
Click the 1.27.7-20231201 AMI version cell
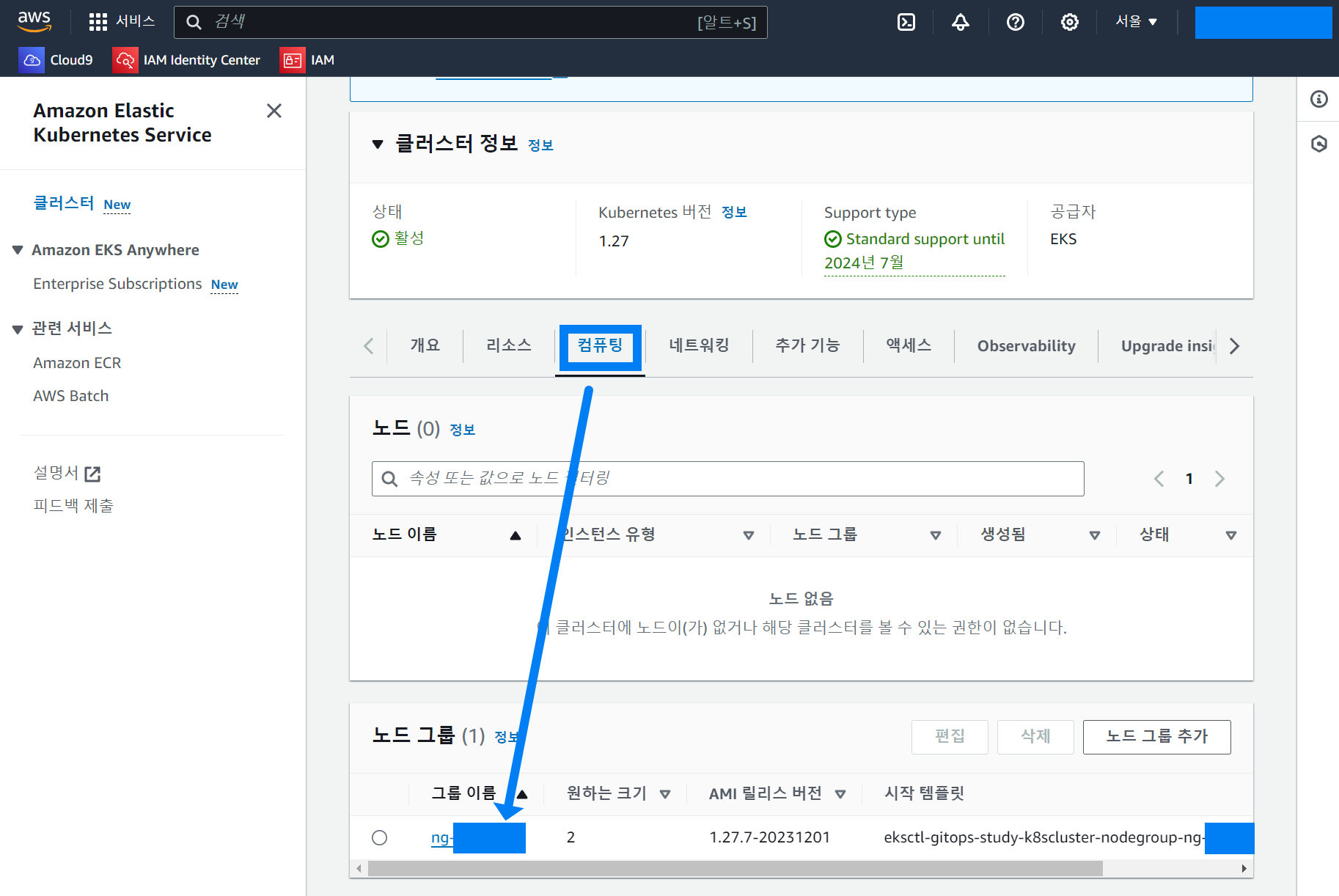click(x=769, y=837)
